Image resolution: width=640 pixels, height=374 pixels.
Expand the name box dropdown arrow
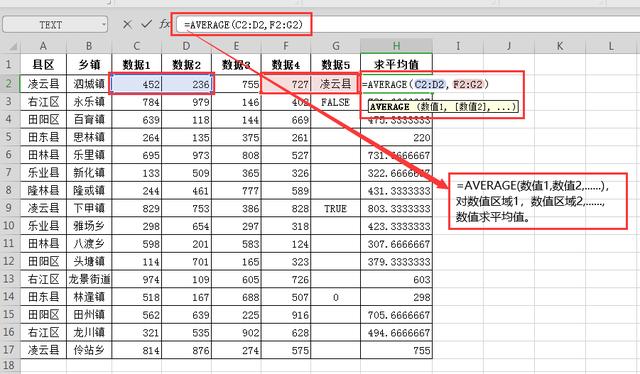[103, 25]
